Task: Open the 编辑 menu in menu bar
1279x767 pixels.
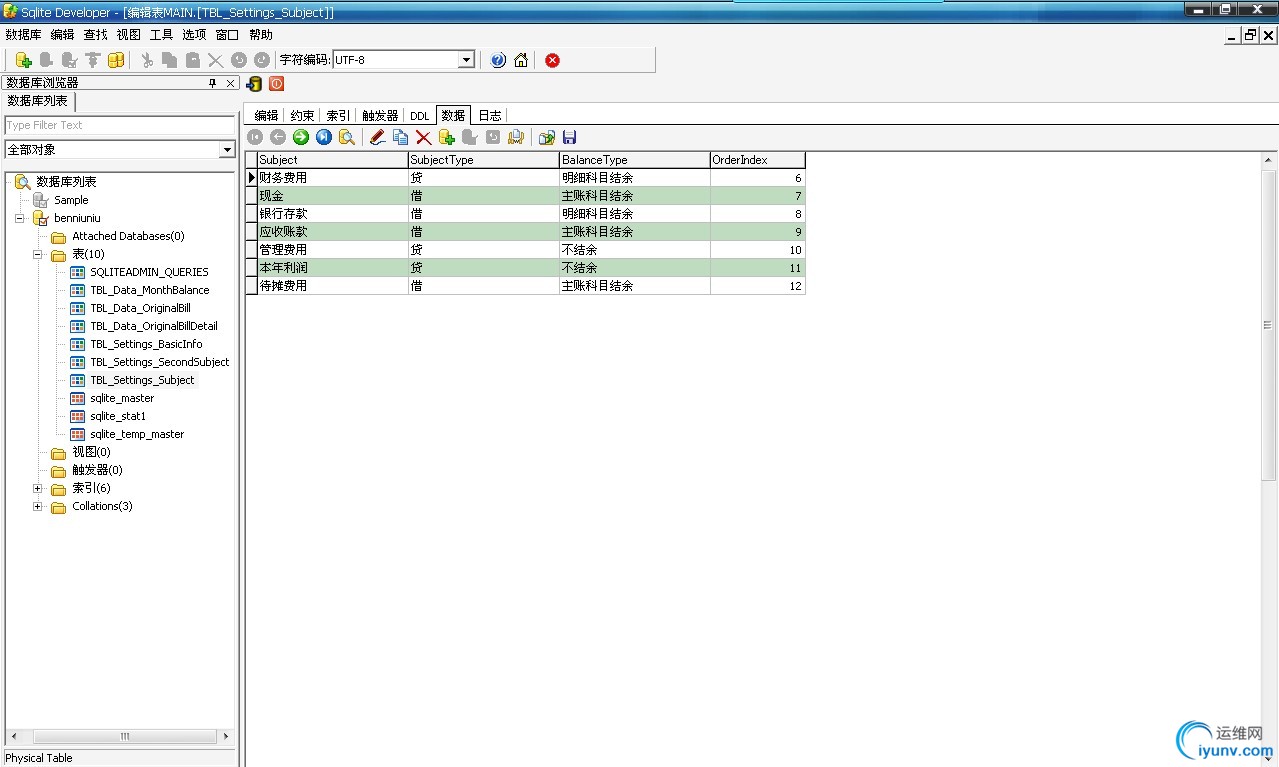Action: click(62, 35)
